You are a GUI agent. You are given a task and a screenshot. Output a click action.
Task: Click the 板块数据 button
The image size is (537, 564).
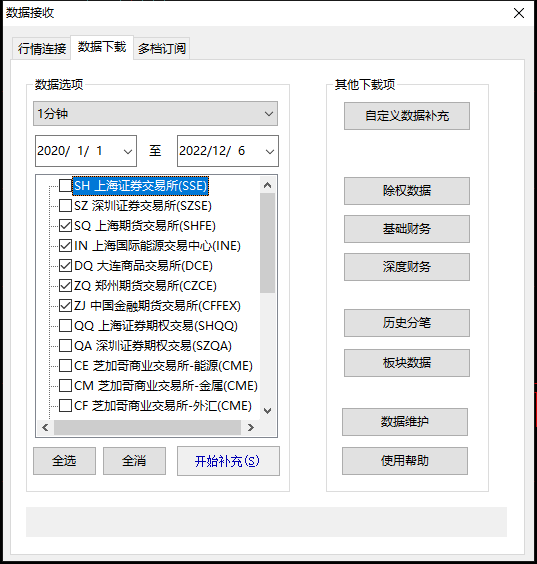[x=407, y=363]
